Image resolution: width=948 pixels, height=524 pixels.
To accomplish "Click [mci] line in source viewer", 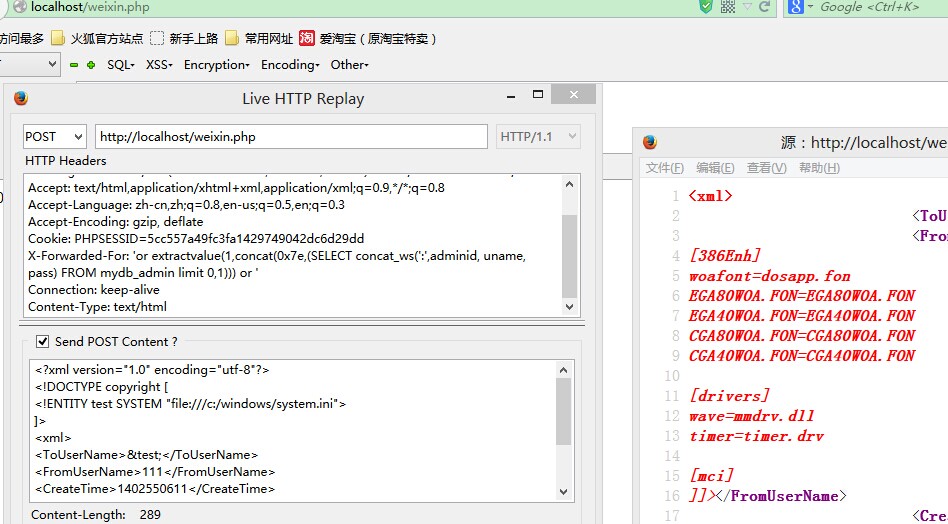I will 711,476.
